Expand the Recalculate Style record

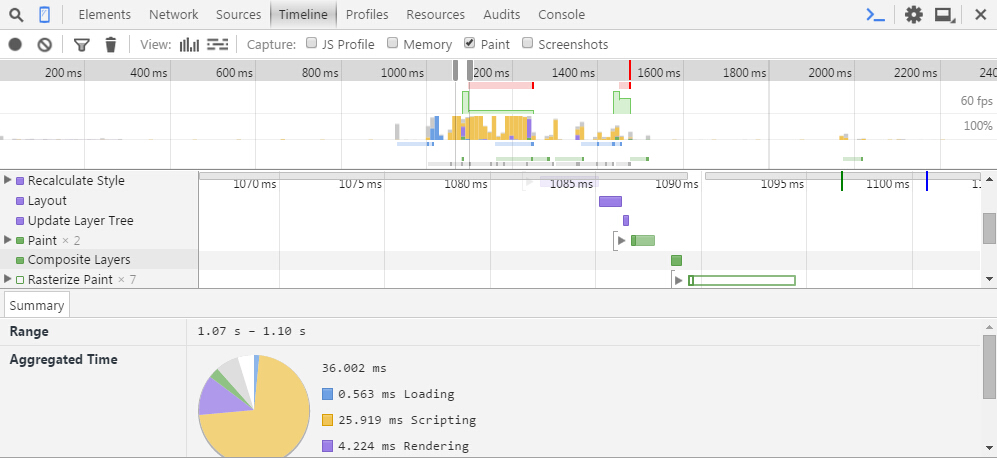[x=8, y=181]
